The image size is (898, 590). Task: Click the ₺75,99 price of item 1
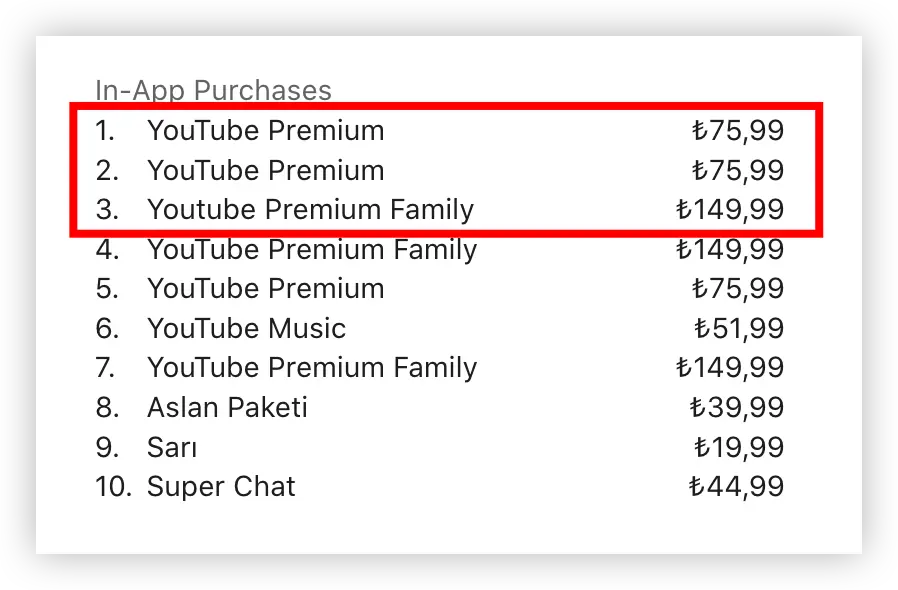pos(738,131)
